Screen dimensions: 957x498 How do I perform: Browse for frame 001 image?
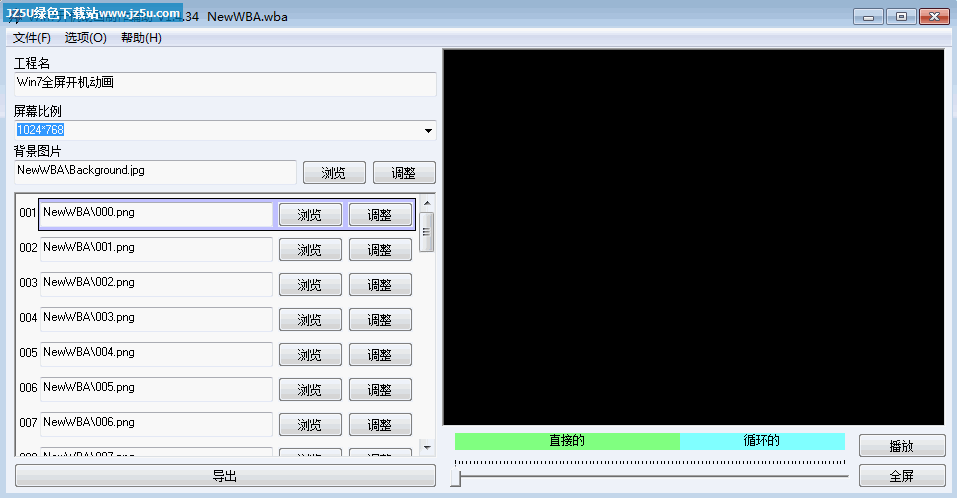coord(310,215)
